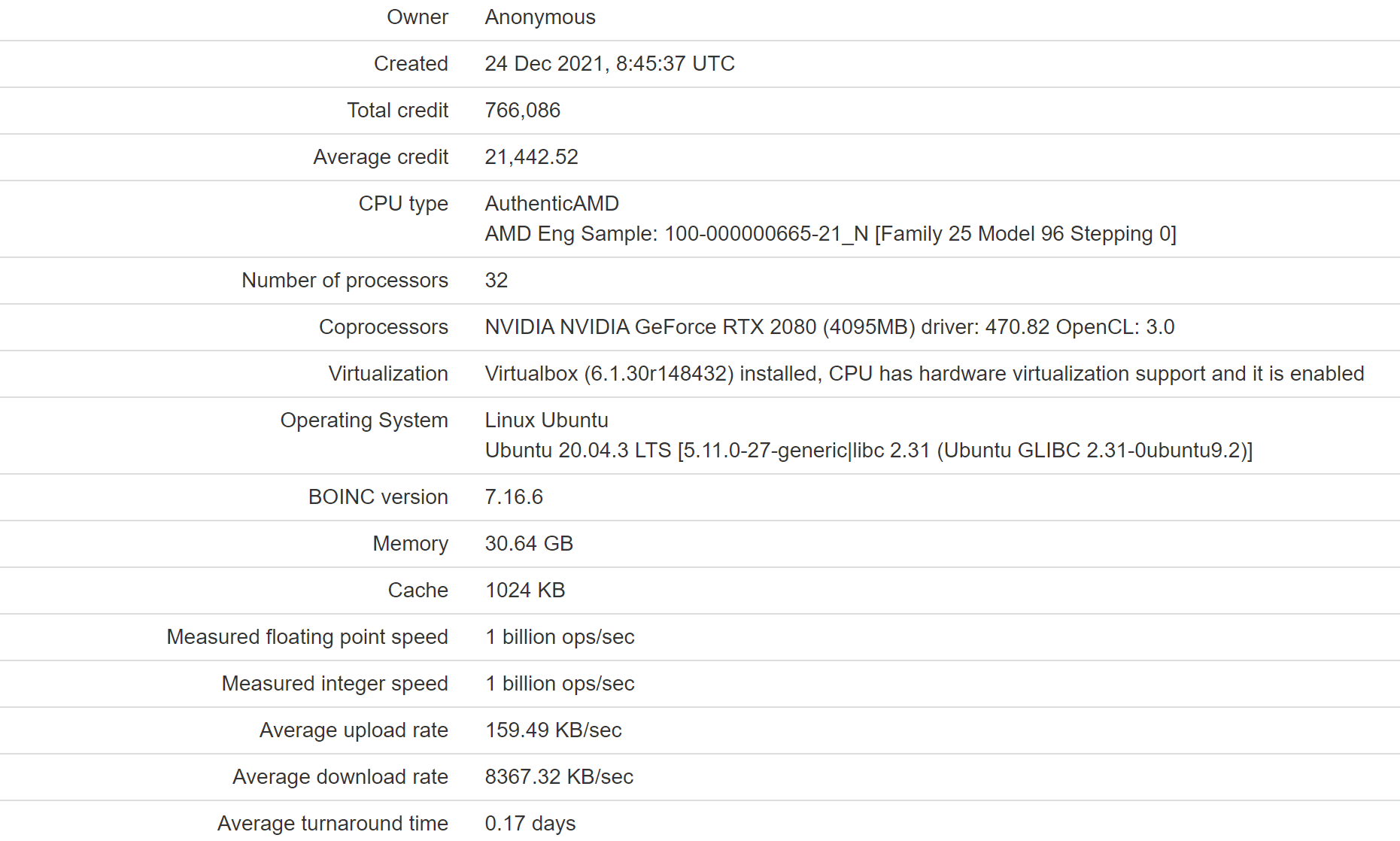Click the "Linux Ubuntu" operating system text
1400x841 pixels.
point(546,420)
